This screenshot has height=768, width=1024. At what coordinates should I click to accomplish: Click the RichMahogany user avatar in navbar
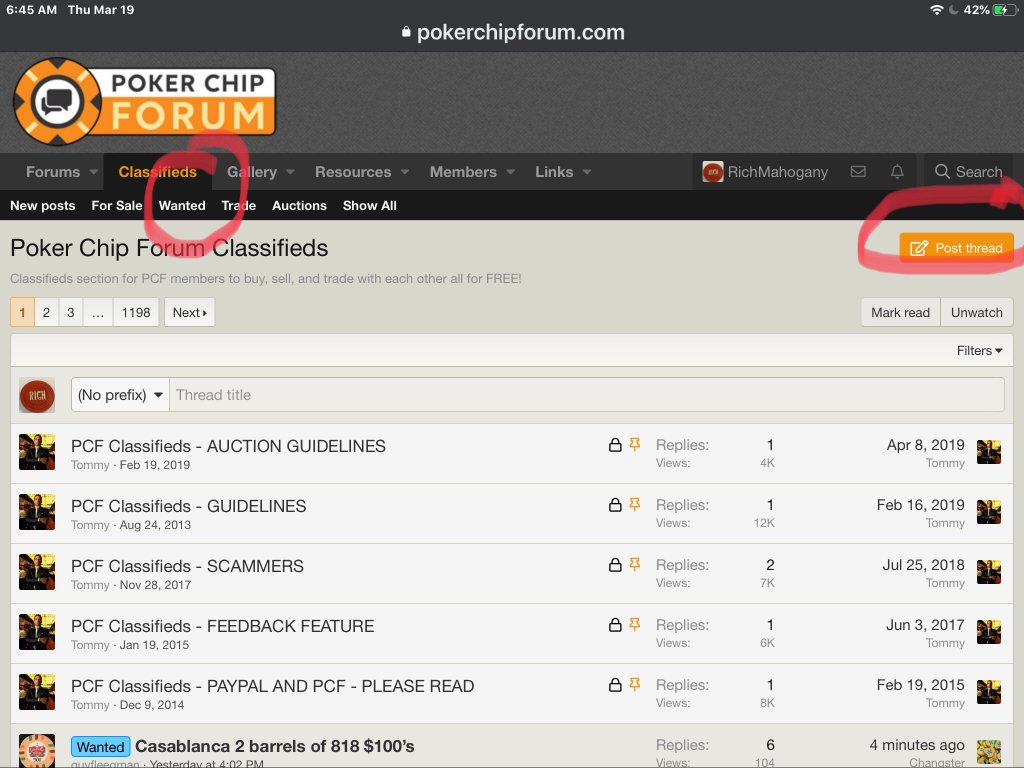712,172
